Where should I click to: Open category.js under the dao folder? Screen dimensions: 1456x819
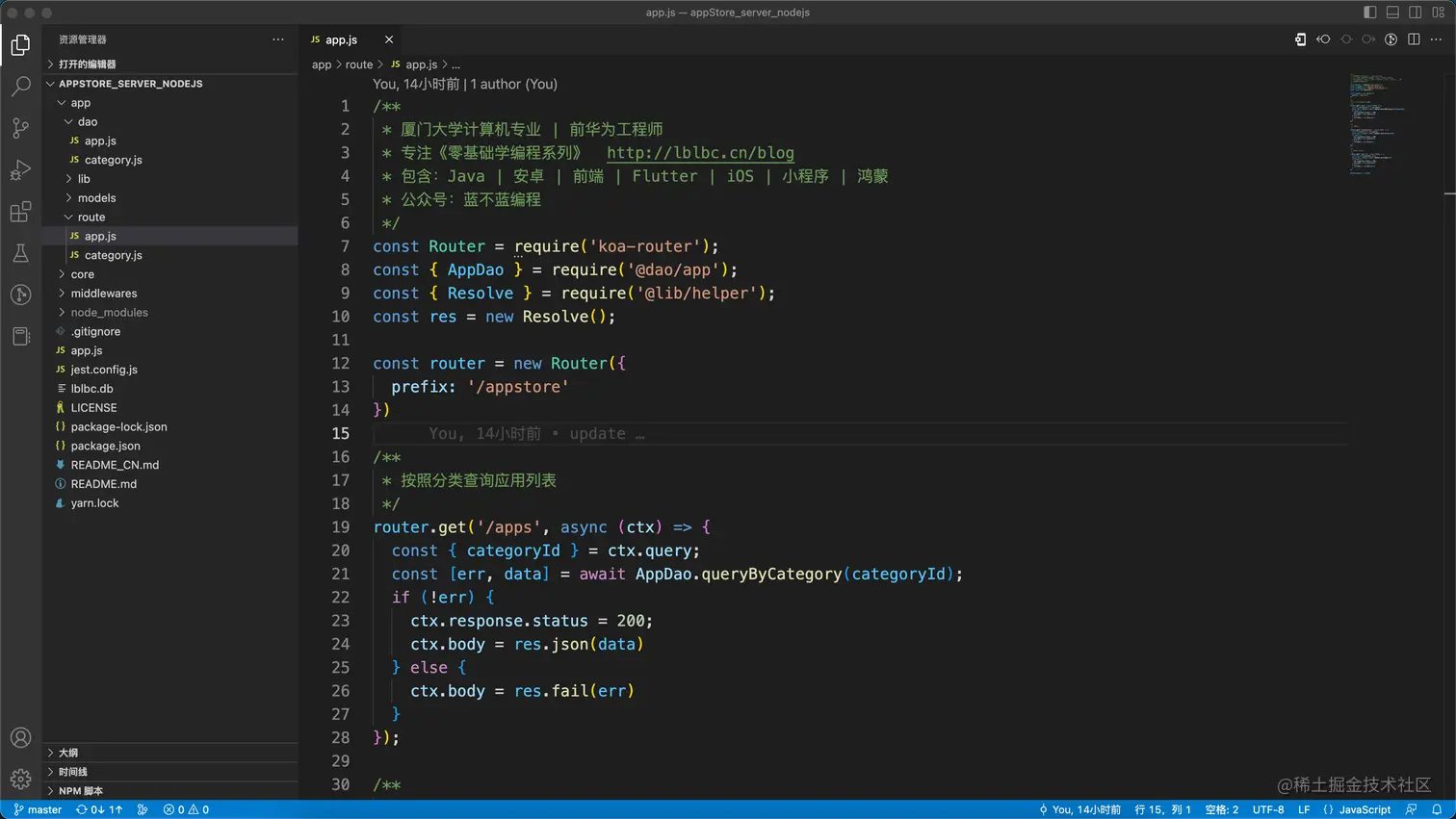point(170,160)
